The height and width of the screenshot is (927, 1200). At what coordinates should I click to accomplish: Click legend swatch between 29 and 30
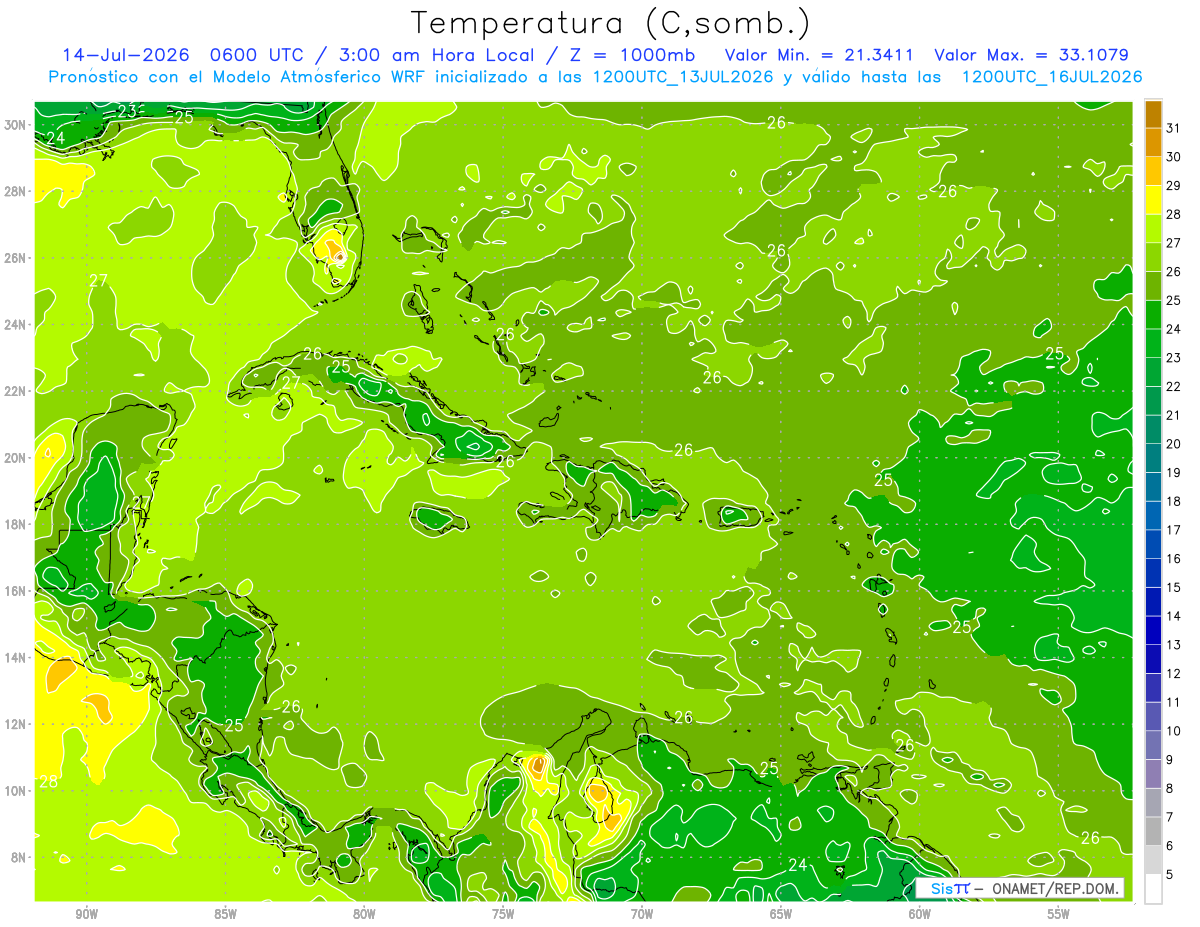click(x=1153, y=171)
